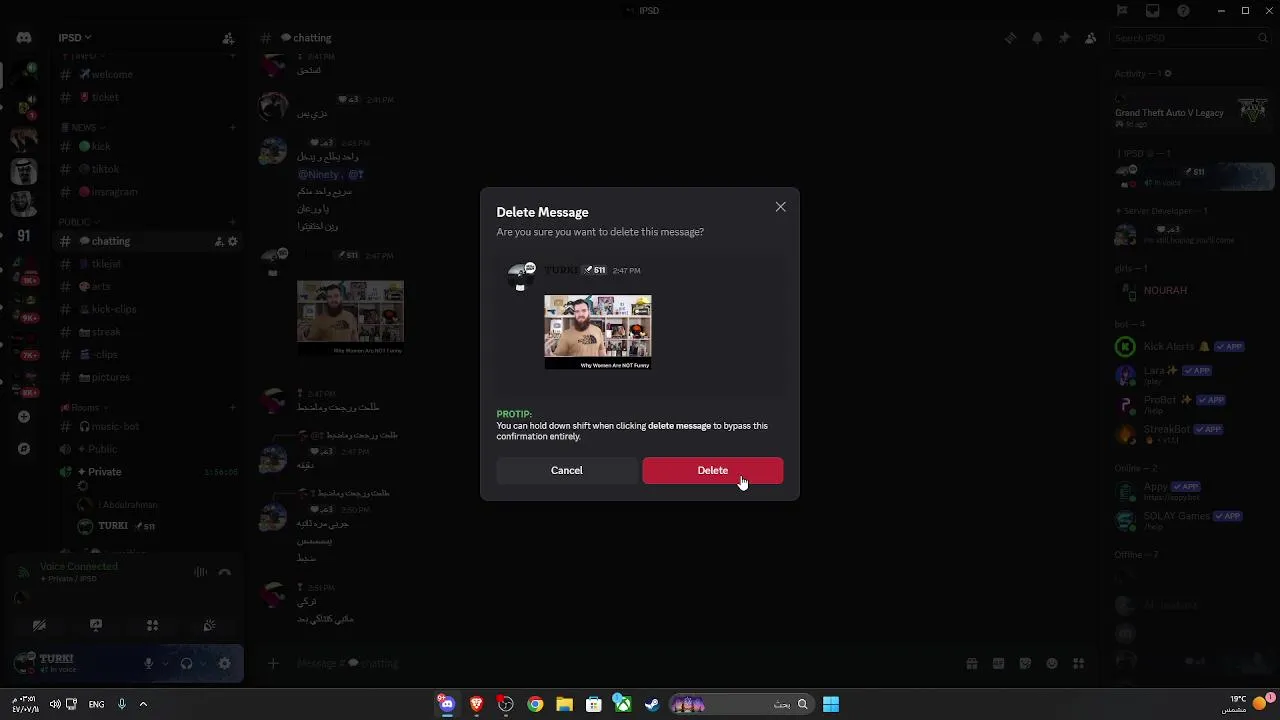Close the Delete Message dialog with X
1280x720 pixels.
click(x=780, y=207)
